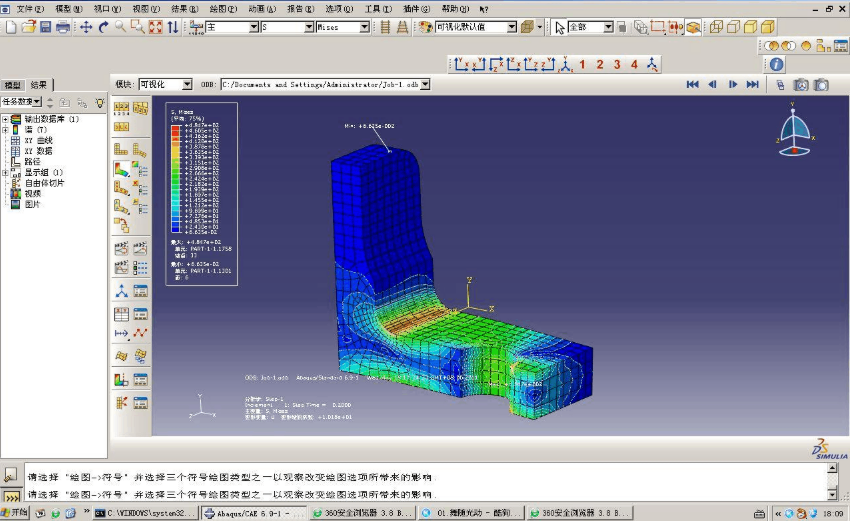This screenshot has height=521, width=850.
Task: Click the Animate Scale Factor icon
Action: [121, 248]
